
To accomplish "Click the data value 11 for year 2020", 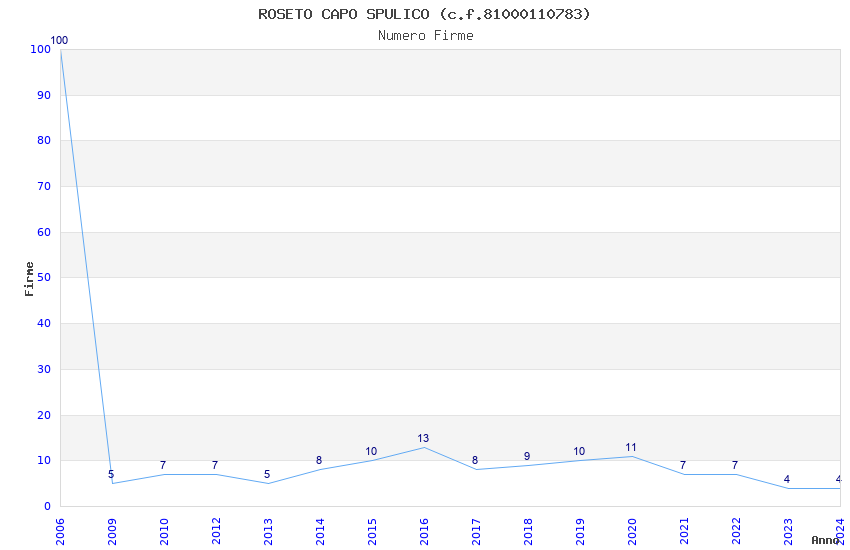I will tap(630, 447).
